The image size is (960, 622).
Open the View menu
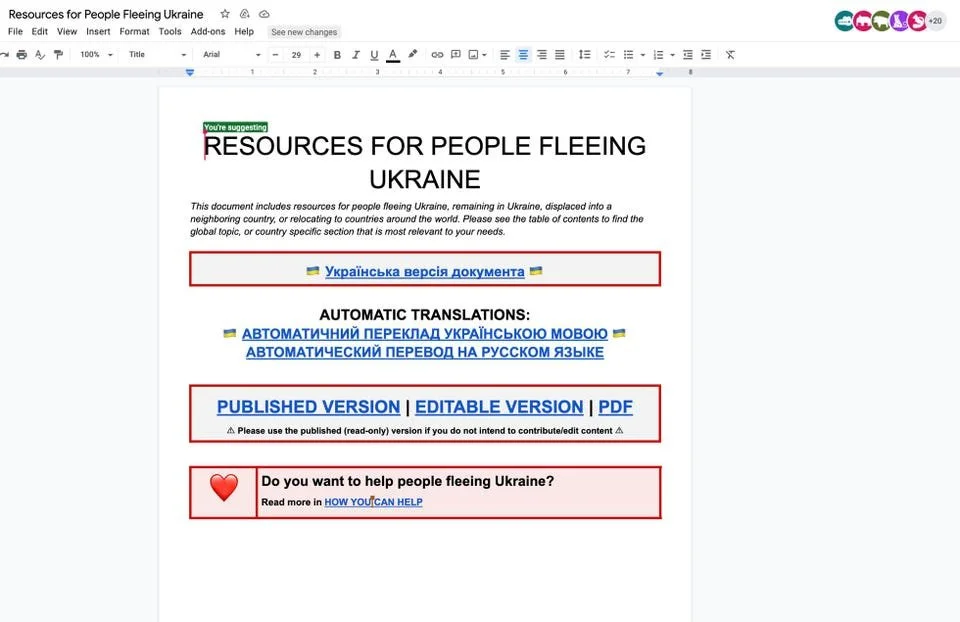click(67, 31)
